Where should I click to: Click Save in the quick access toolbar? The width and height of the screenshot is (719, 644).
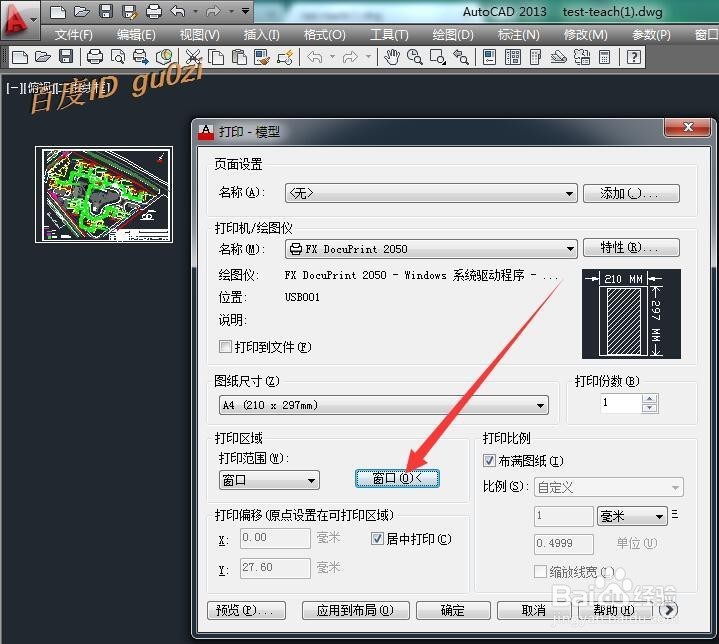[x=106, y=11]
